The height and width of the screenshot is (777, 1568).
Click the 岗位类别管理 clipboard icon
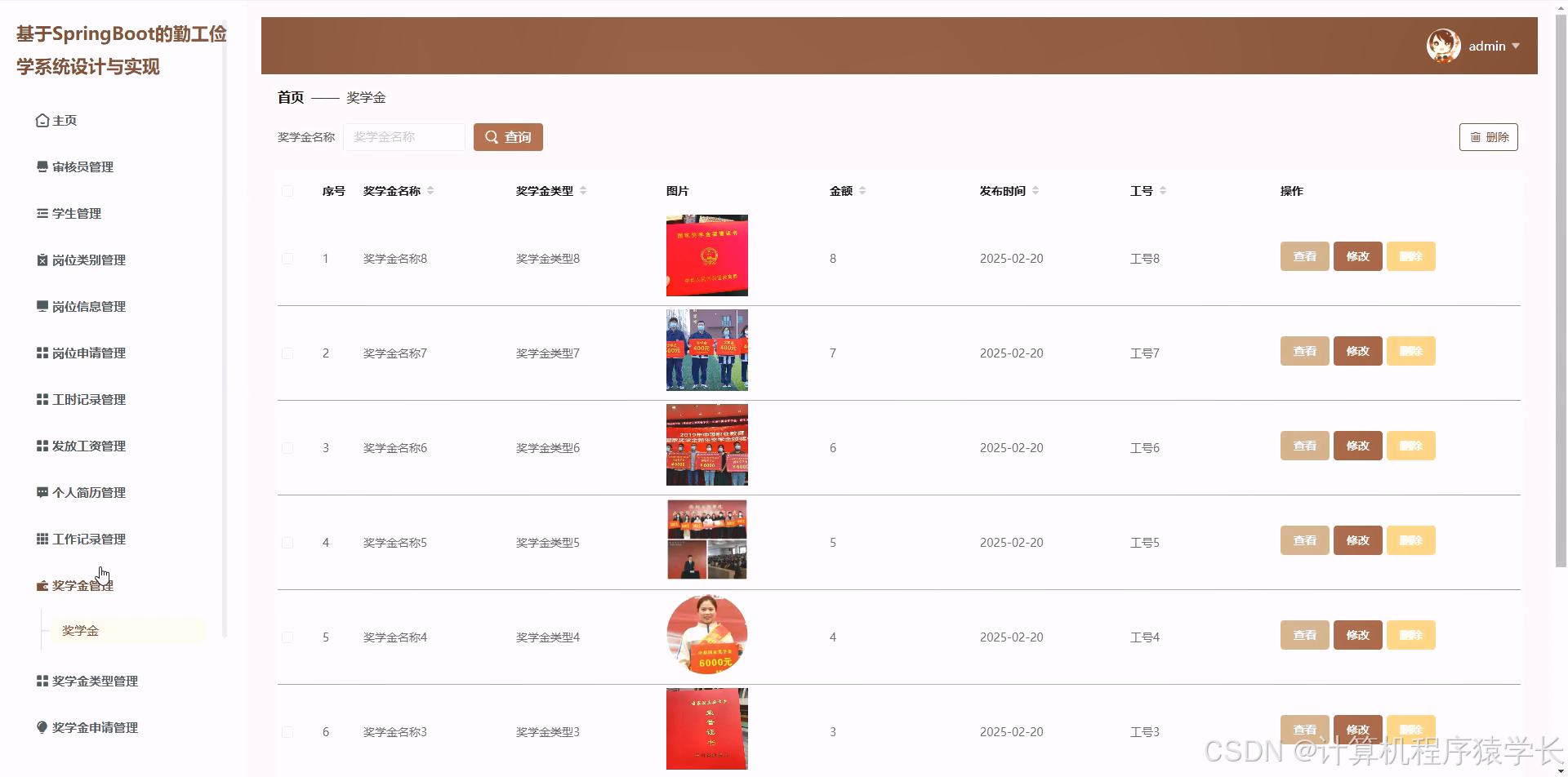click(42, 260)
